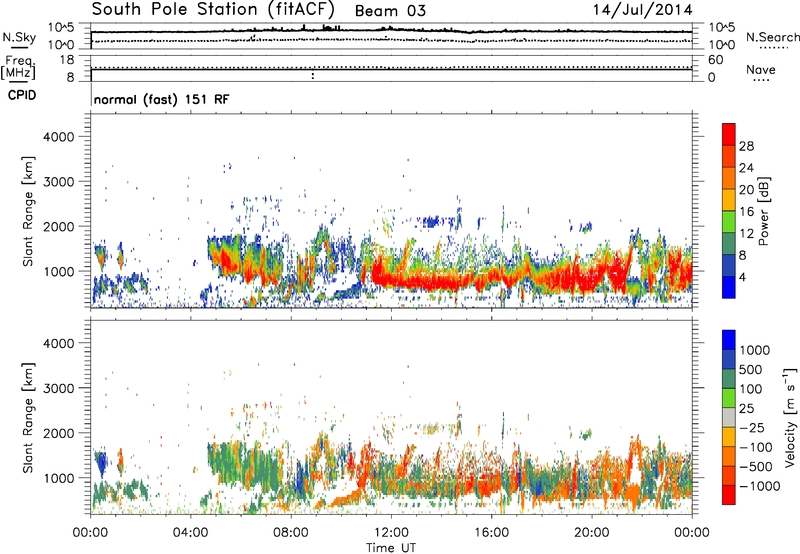Click the "Time UT" axis label
This screenshot has height=554, width=800.
(391, 548)
